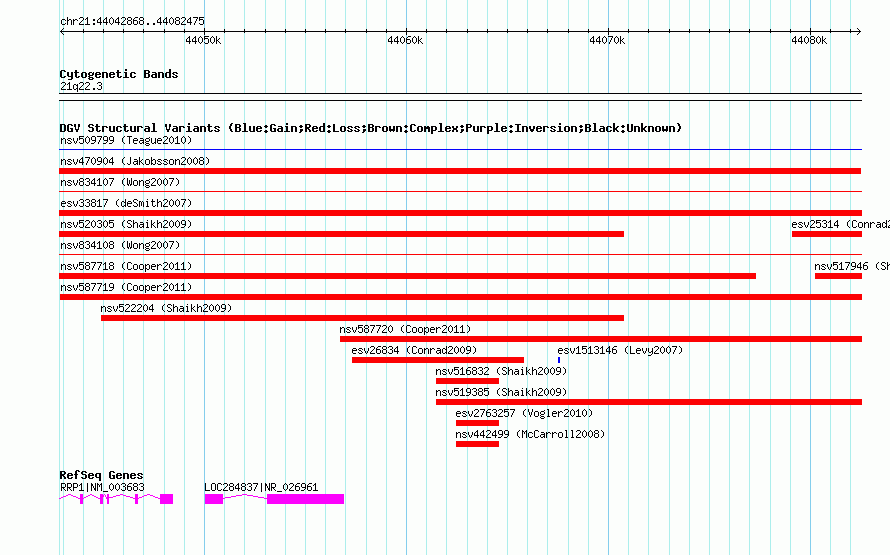
Task: Select the nsv470904 (Jakobsson2008) red bar
Action: tap(460, 171)
